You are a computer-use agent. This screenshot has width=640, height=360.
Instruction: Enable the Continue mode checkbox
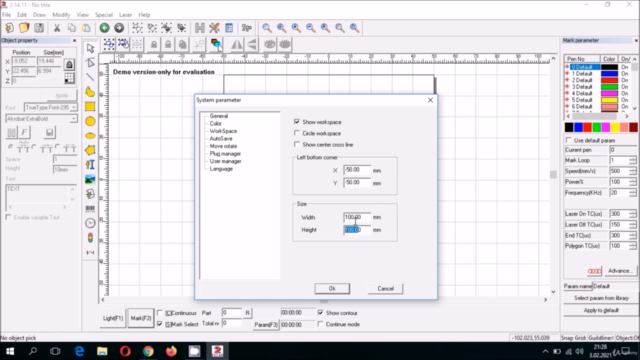click(x=320, y=324)
